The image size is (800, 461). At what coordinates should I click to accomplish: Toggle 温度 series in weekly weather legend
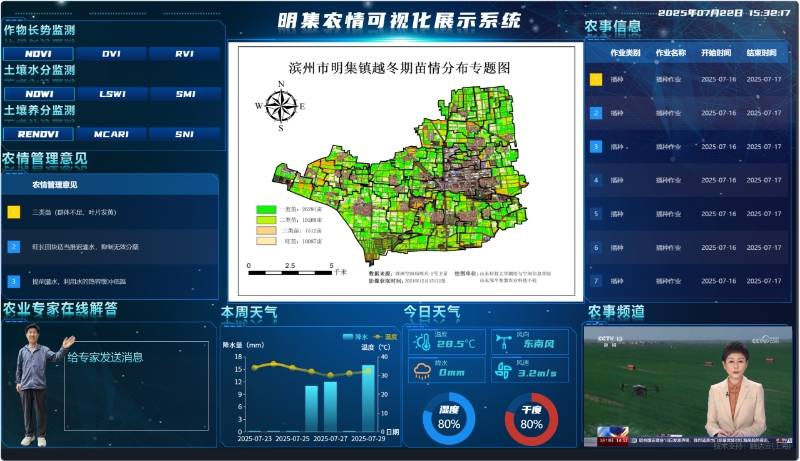384,337
